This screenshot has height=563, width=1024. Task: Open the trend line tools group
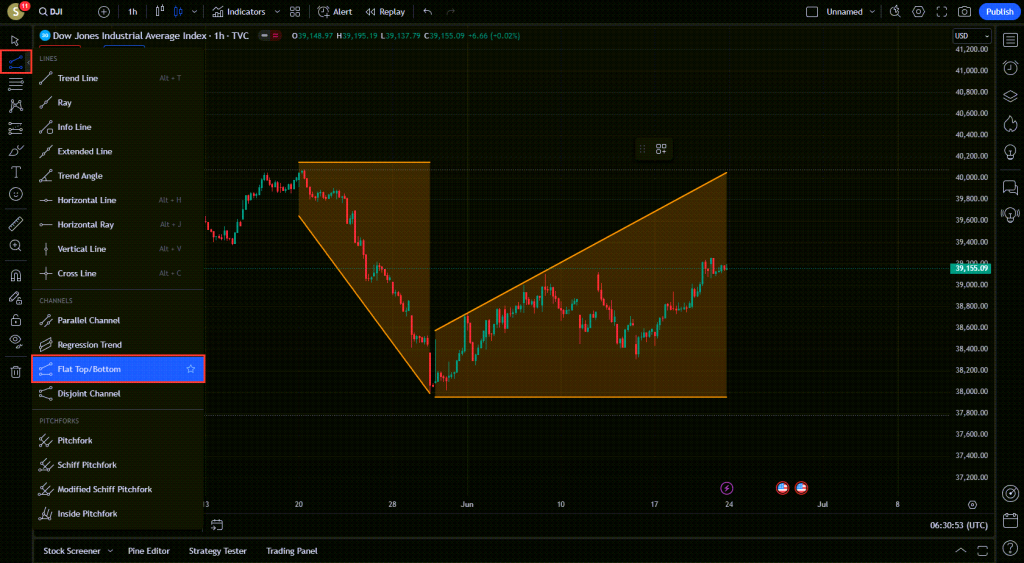click(16, 63)
